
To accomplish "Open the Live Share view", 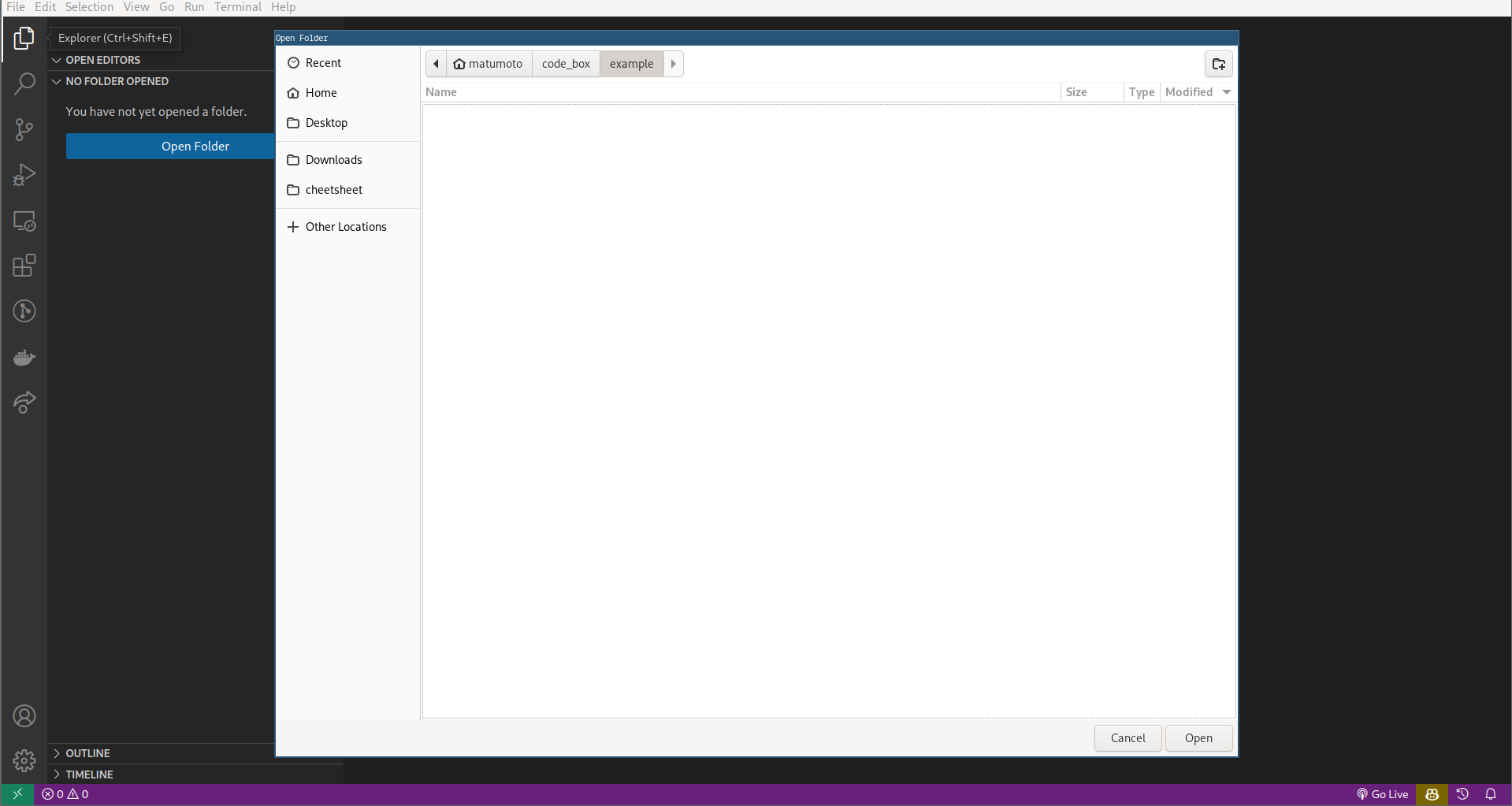I will 24,403.
